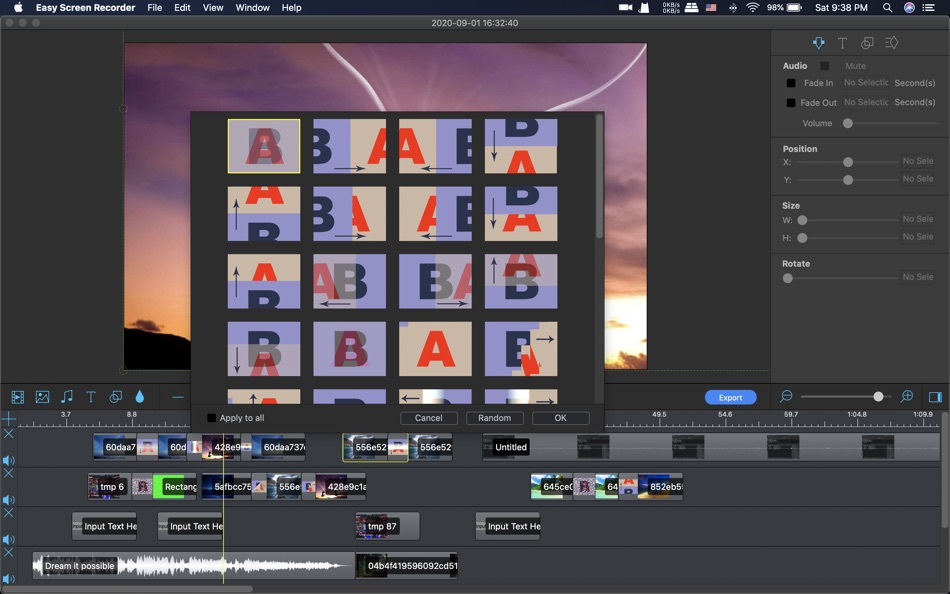Open the transitions icon in toolbar

click(x=115, y=397)
